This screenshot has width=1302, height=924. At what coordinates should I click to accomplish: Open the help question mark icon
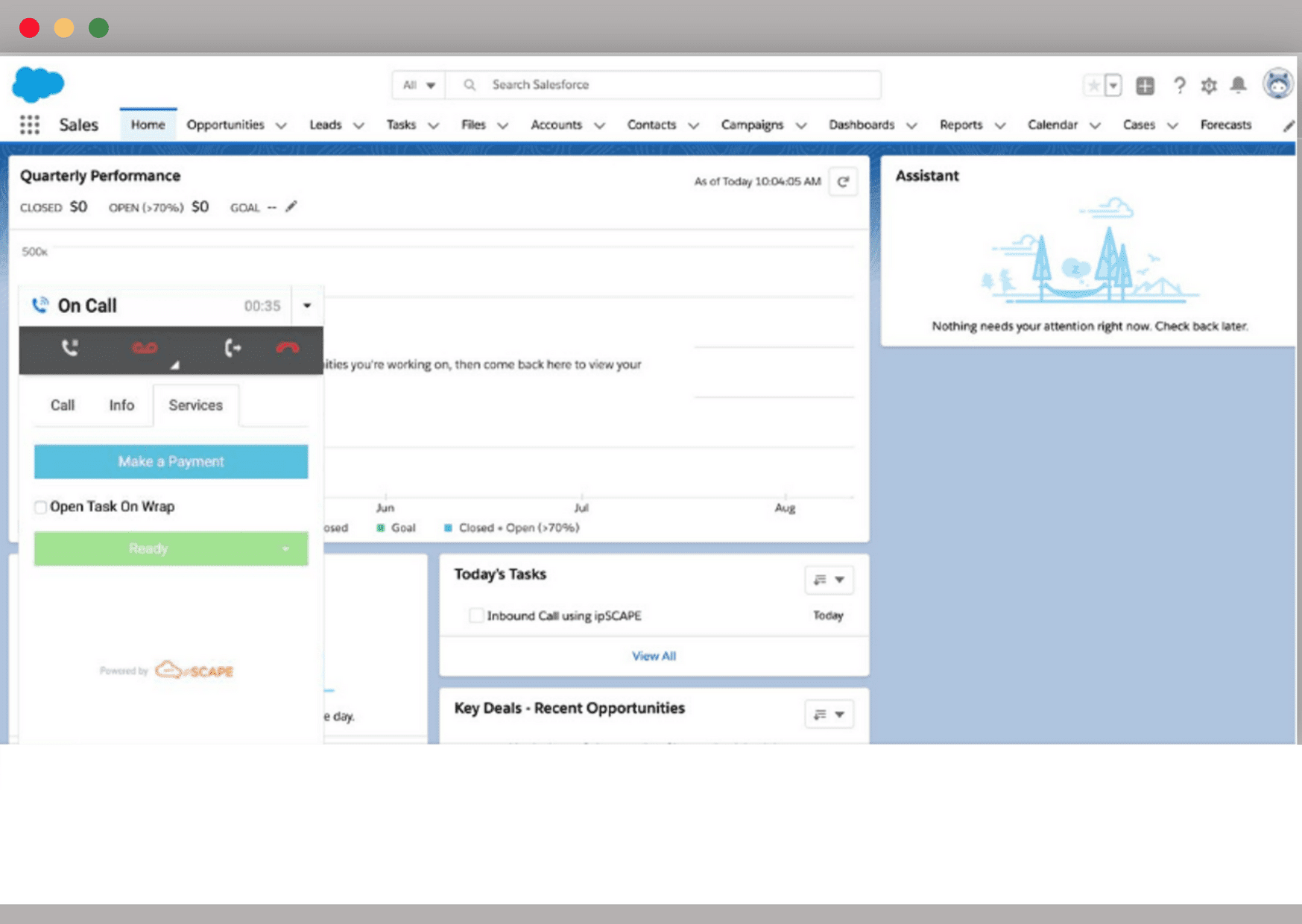tap(1179, 86)
